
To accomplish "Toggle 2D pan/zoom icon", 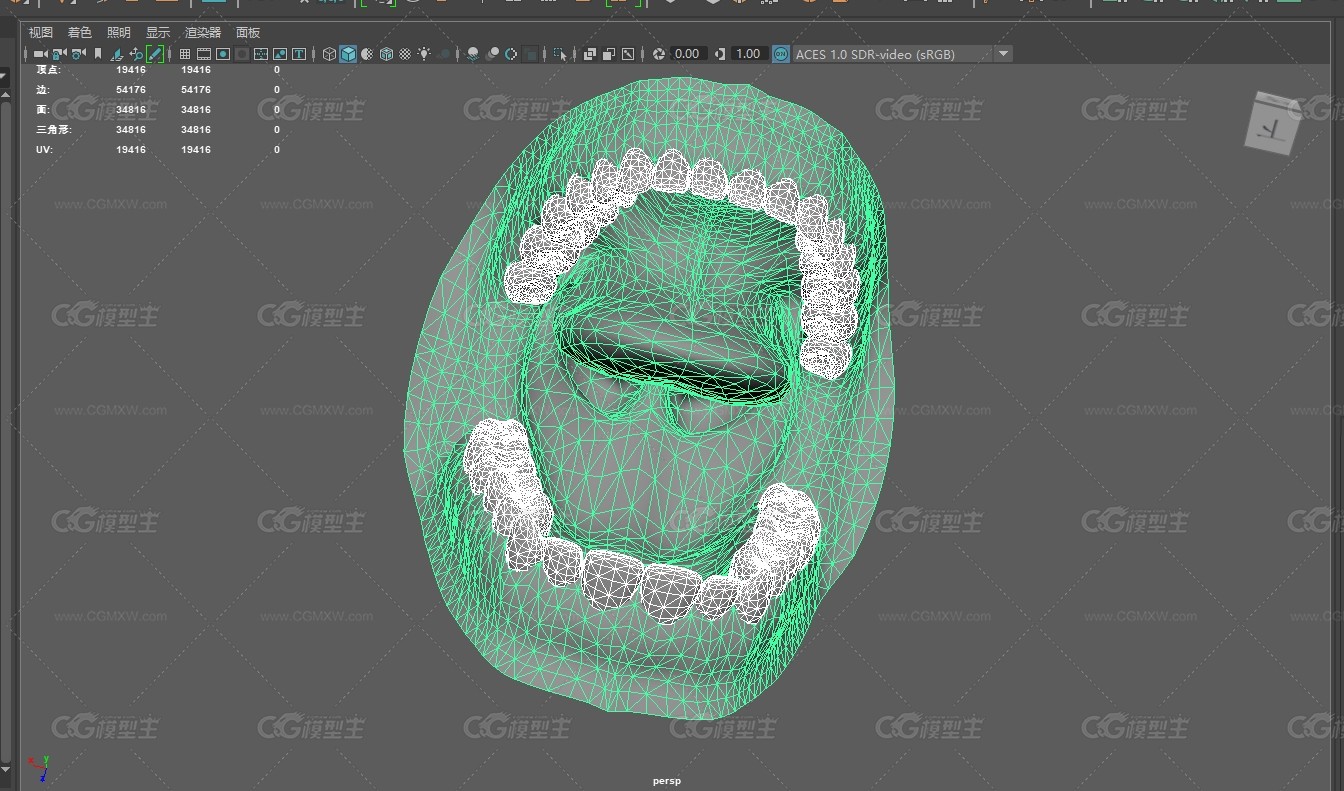I will point(136,54).
